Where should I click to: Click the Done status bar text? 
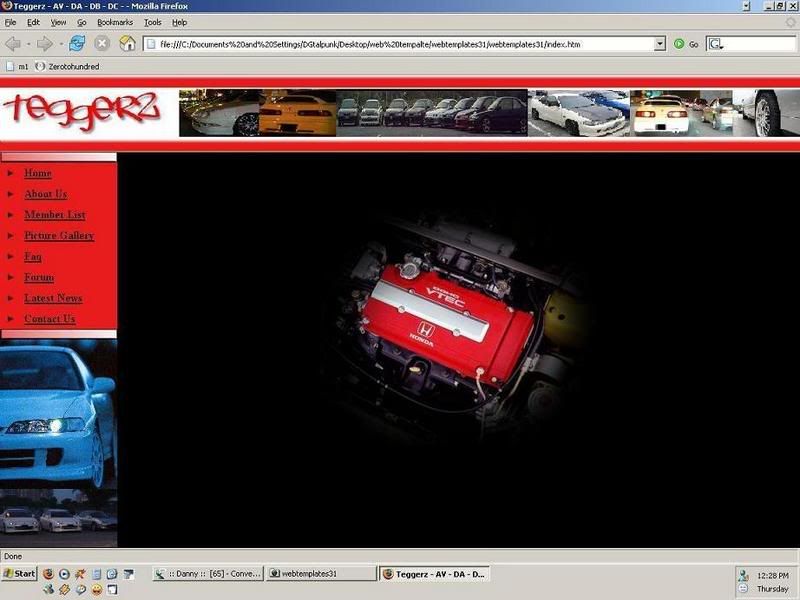coord(13,556)
